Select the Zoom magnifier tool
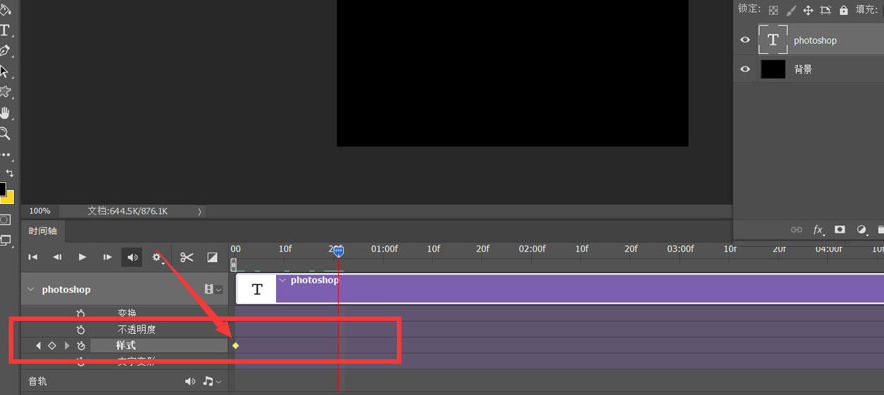 (x=5, y=134)
